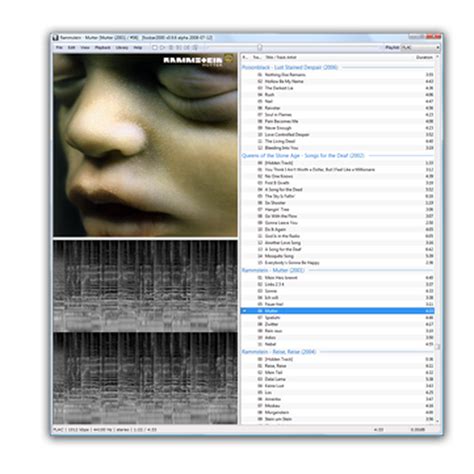Select track 'Keine Lust'
The height and width of the screenshot is (474, 474).
[x=337, y=386]
